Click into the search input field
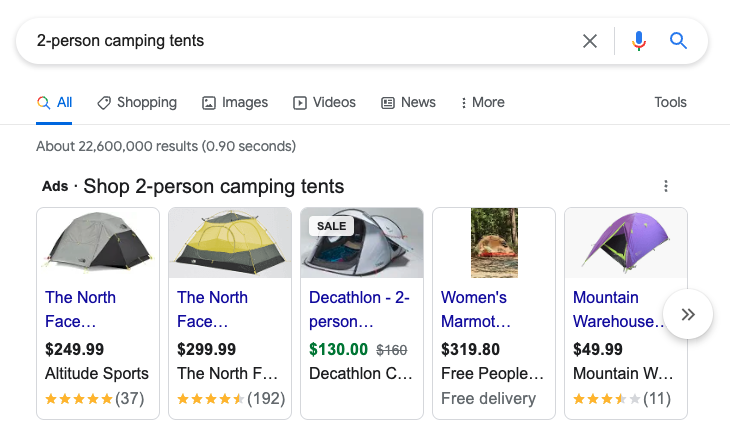The width and height of the screenshot is (730, 448). pyautogui.click(x=300, y=41)
